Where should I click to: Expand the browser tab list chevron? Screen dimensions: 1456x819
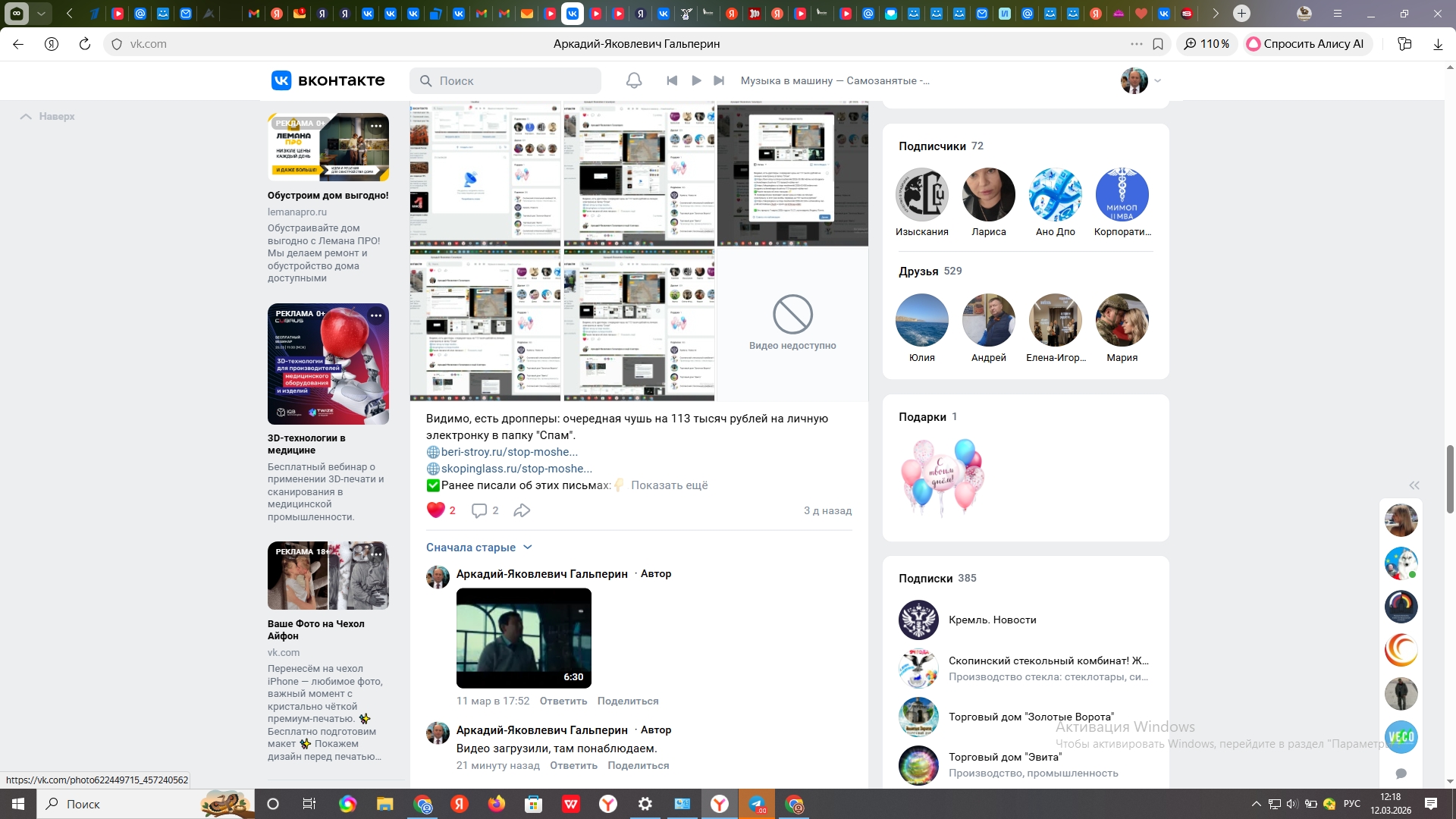[x=41, y=13]
